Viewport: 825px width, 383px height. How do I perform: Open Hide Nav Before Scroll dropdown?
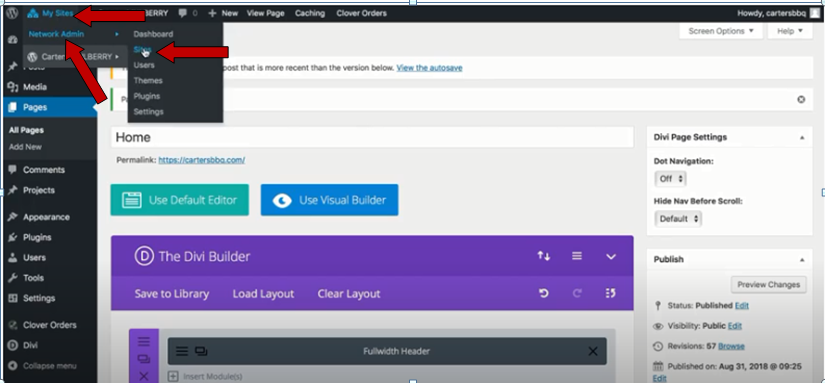coord(678,219)
